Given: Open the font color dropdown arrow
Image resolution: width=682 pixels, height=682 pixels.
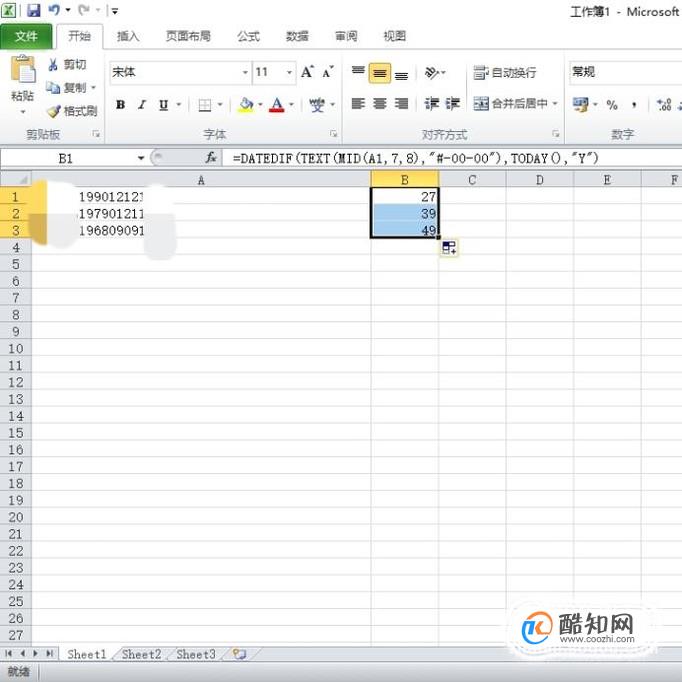Looking at the screenshot, I should [291, 104].
